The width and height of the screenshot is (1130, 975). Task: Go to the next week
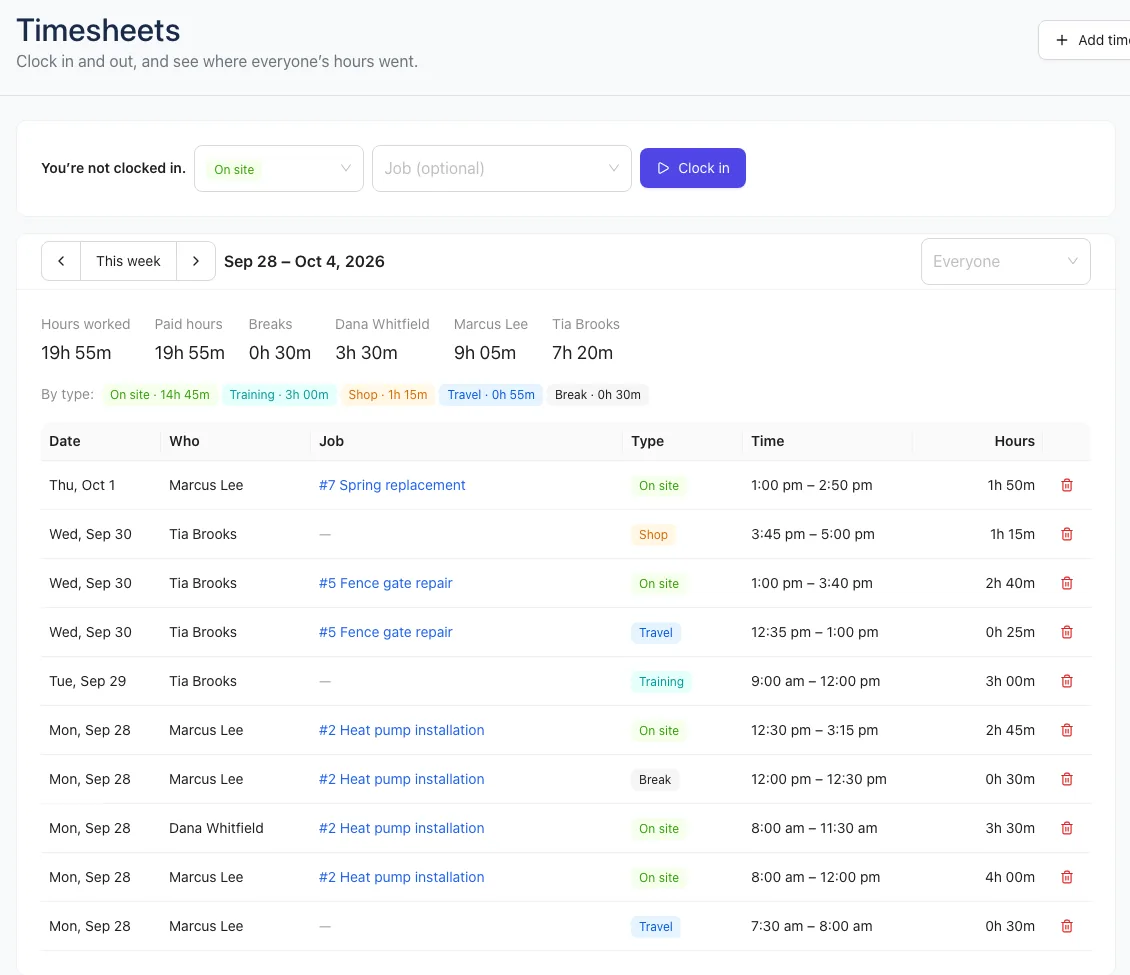(x=195, y=261)
